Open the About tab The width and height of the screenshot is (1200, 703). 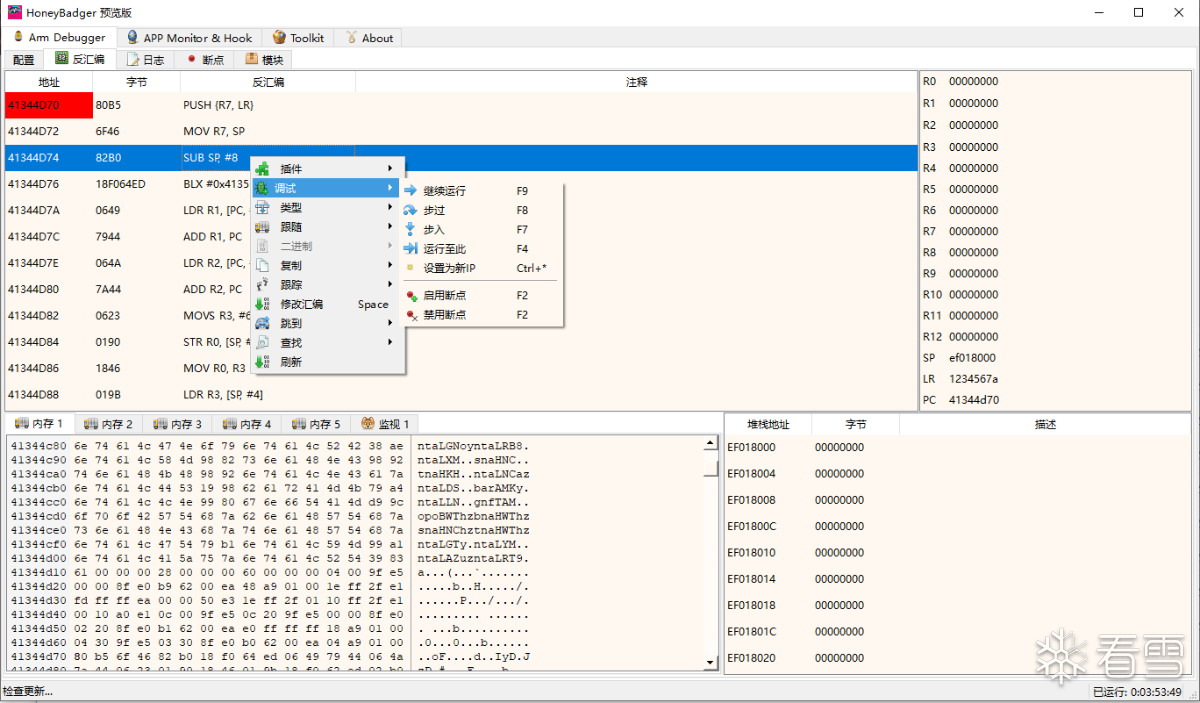(x=369, y=38)
